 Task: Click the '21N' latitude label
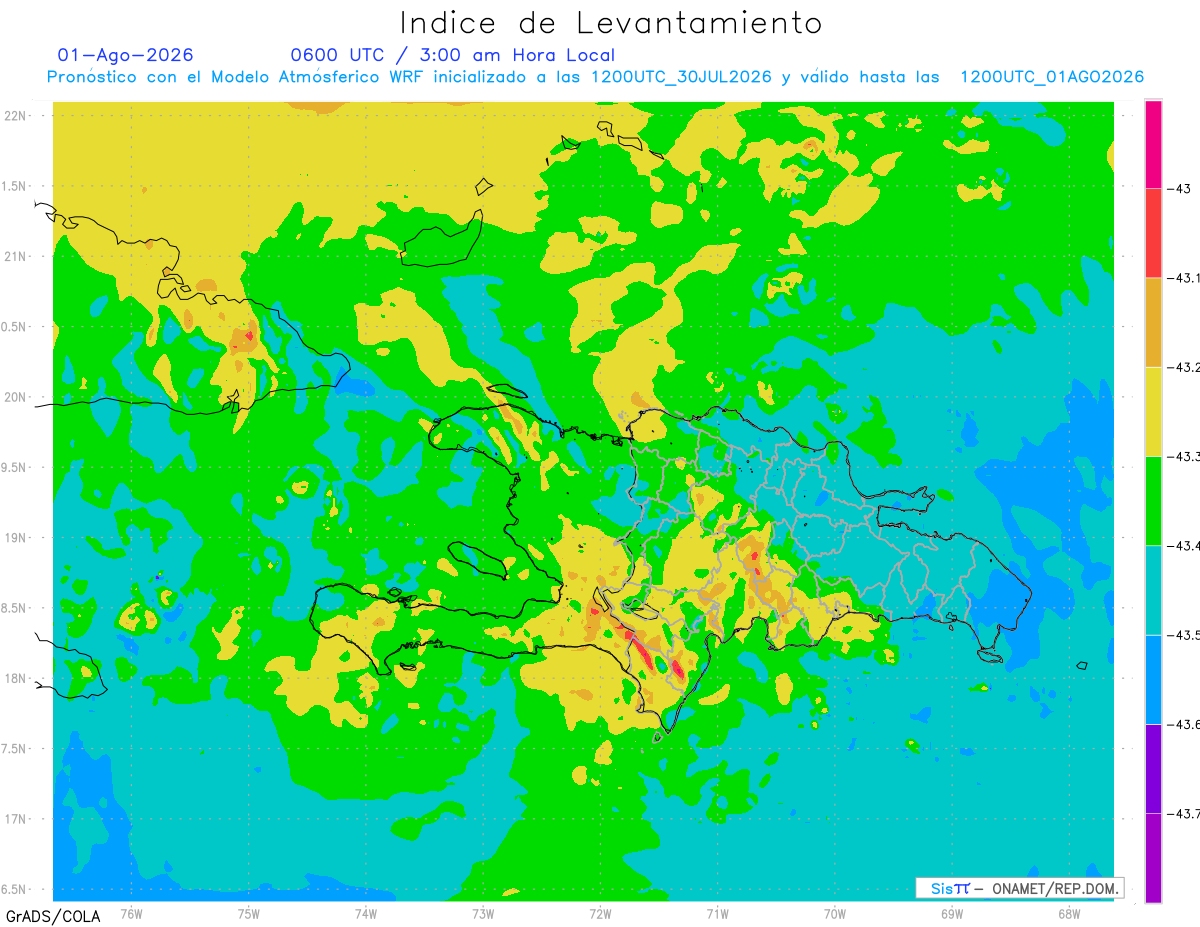(15, 256)
